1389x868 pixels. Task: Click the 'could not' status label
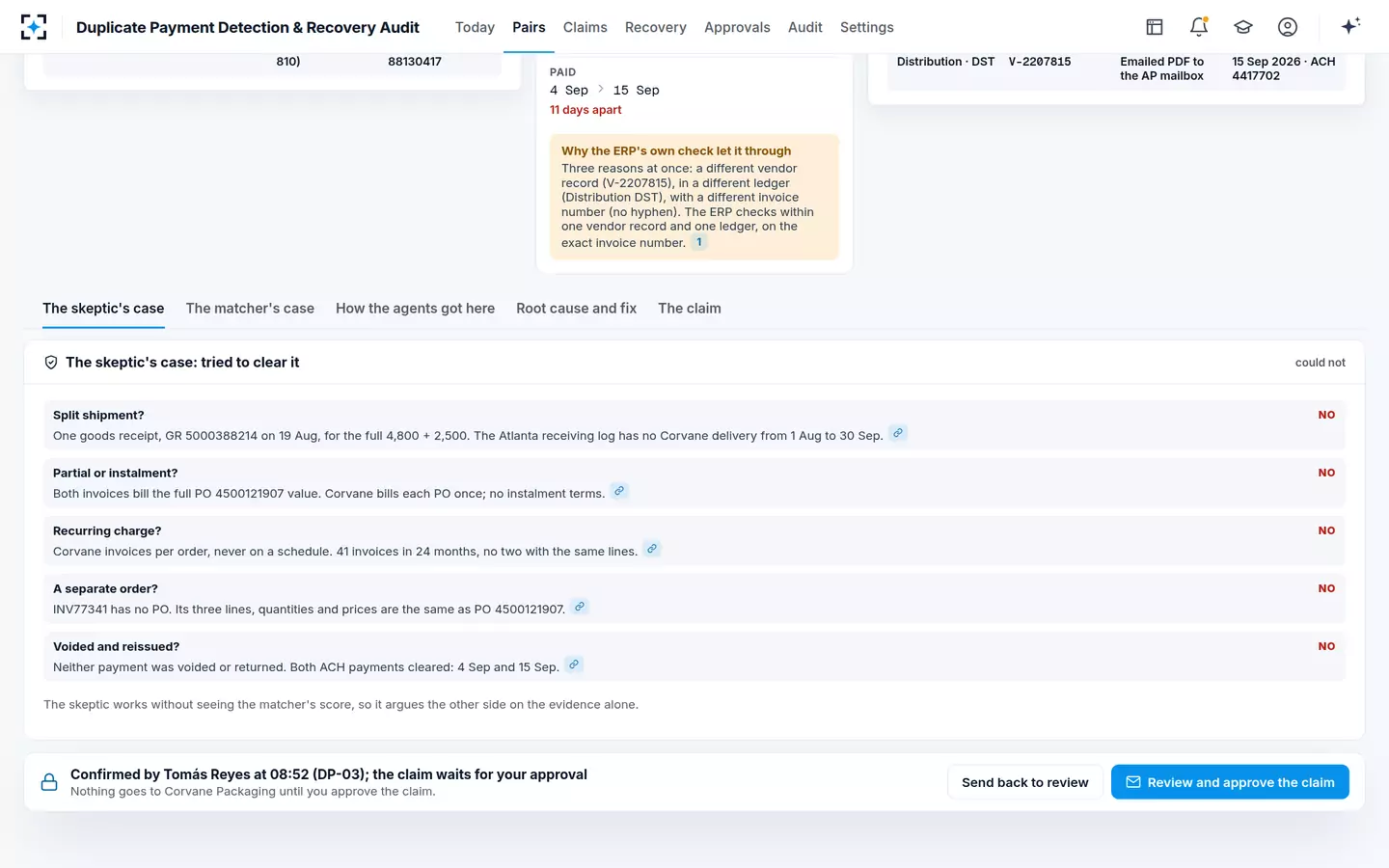tap(1321, 363)
